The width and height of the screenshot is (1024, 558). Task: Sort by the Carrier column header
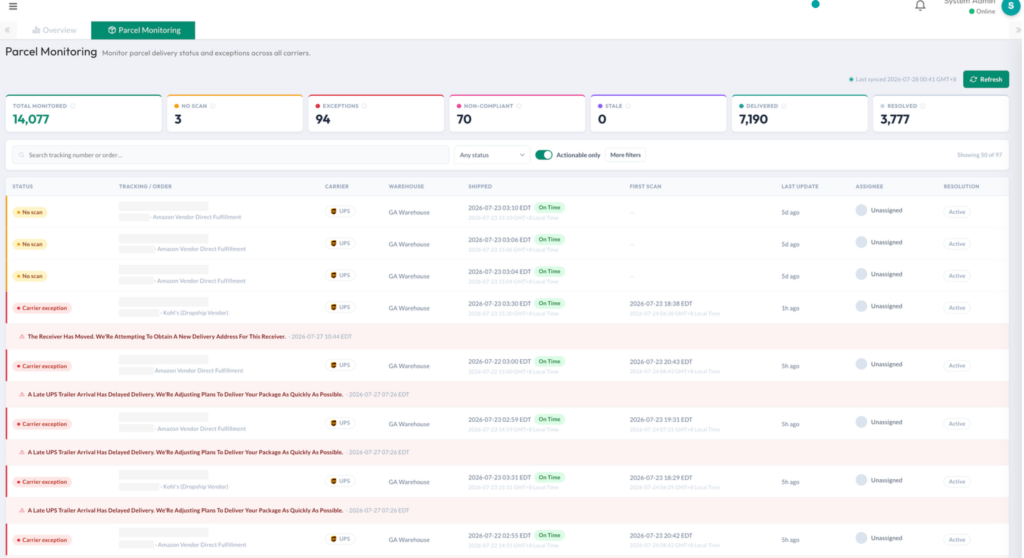pos(337,187)
